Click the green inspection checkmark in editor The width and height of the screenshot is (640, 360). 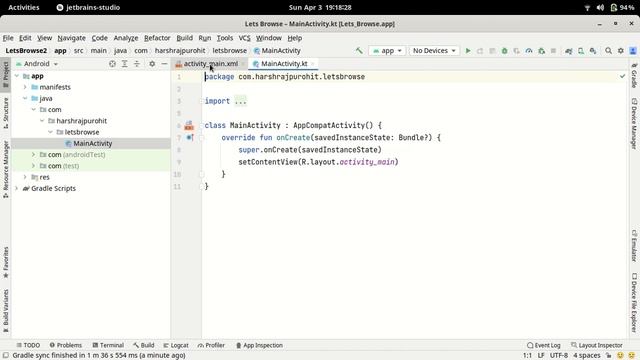click(x=622, y=76)
